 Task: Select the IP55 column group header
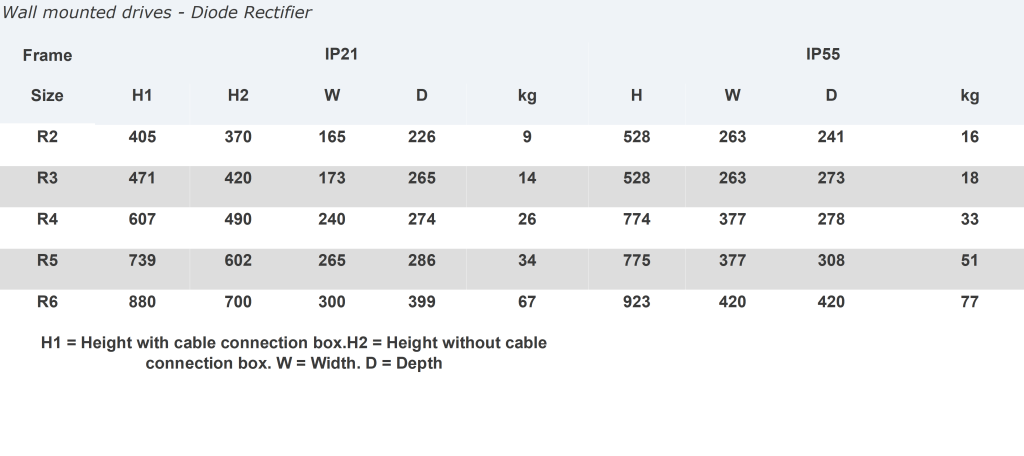coord(822,54)
